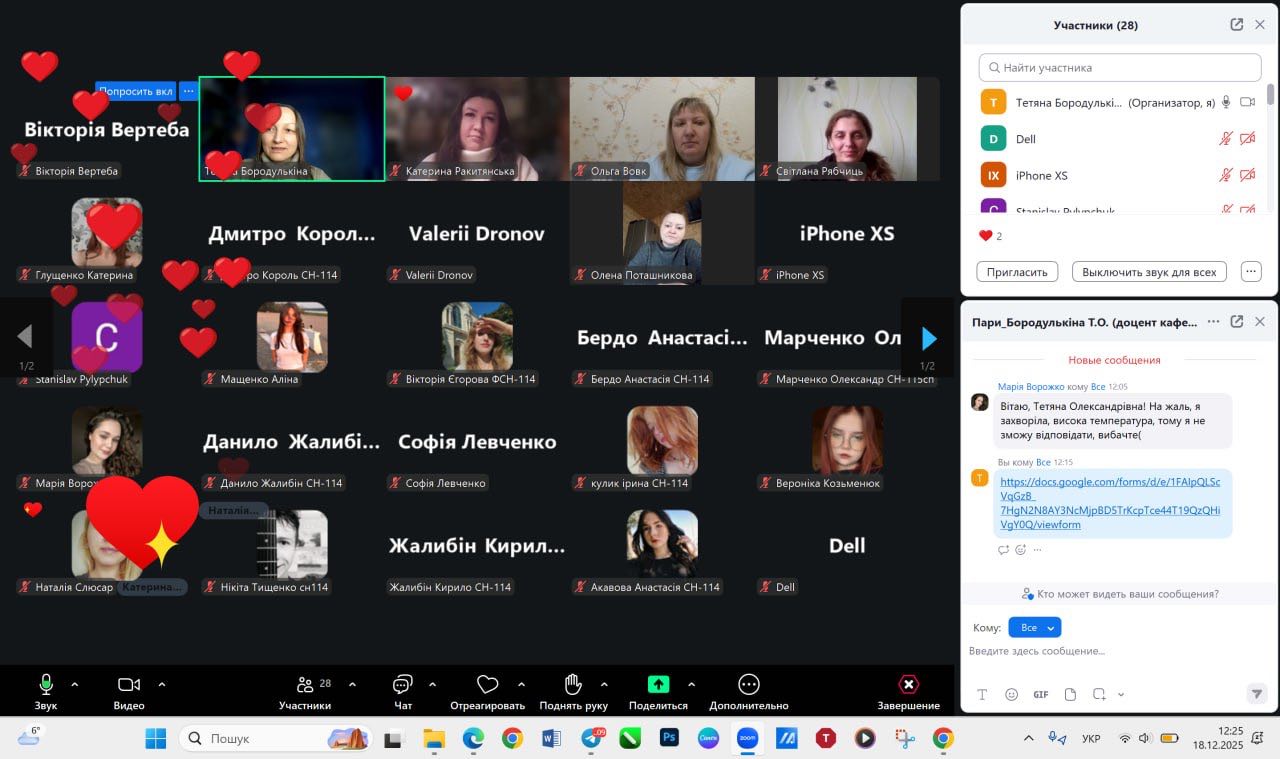Mute the microphone using the Звук button
Viewport: 1280px width, 759px height.
click(46, 685)
